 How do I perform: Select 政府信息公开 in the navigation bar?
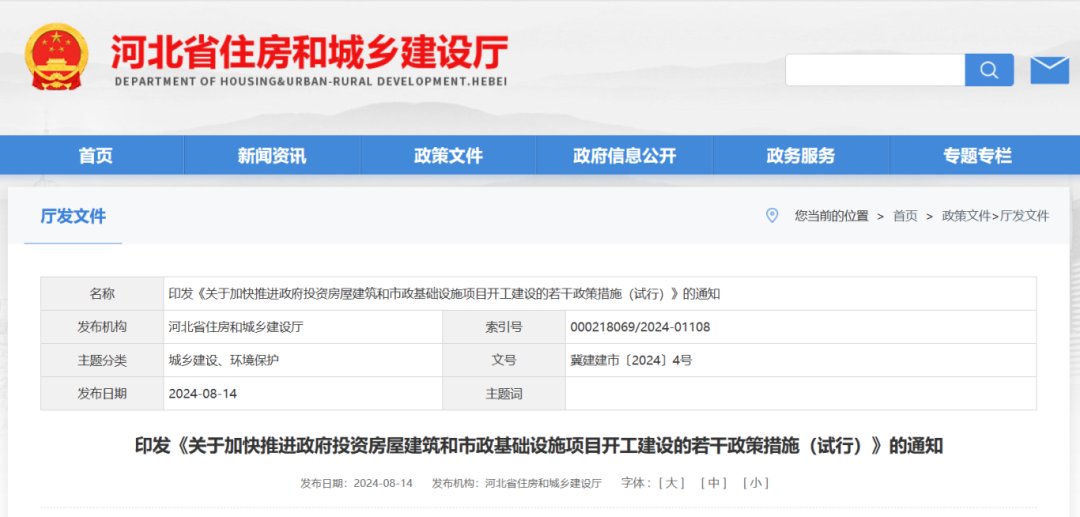[624, 156]
